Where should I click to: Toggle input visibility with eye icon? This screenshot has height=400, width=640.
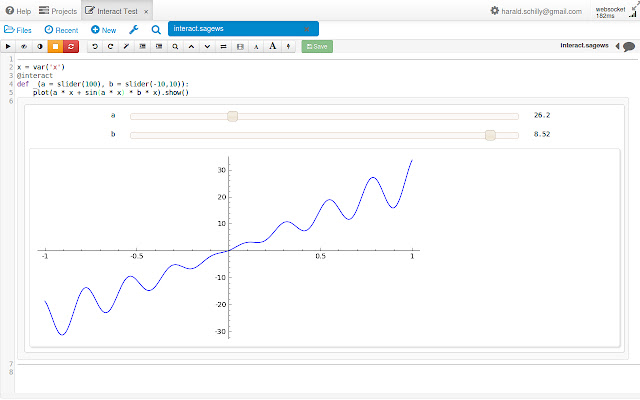point(24,47)
